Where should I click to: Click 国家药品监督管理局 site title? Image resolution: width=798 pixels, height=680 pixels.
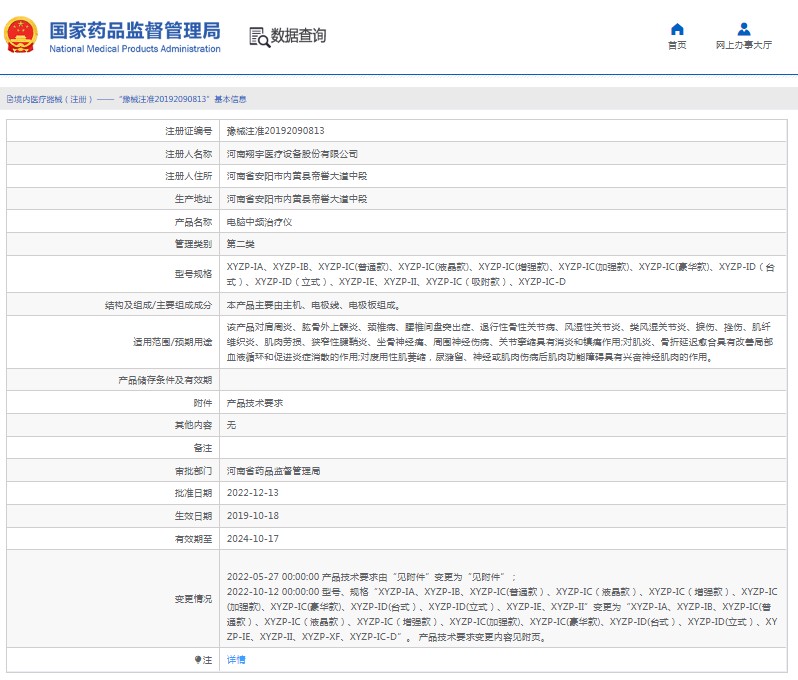135,31
